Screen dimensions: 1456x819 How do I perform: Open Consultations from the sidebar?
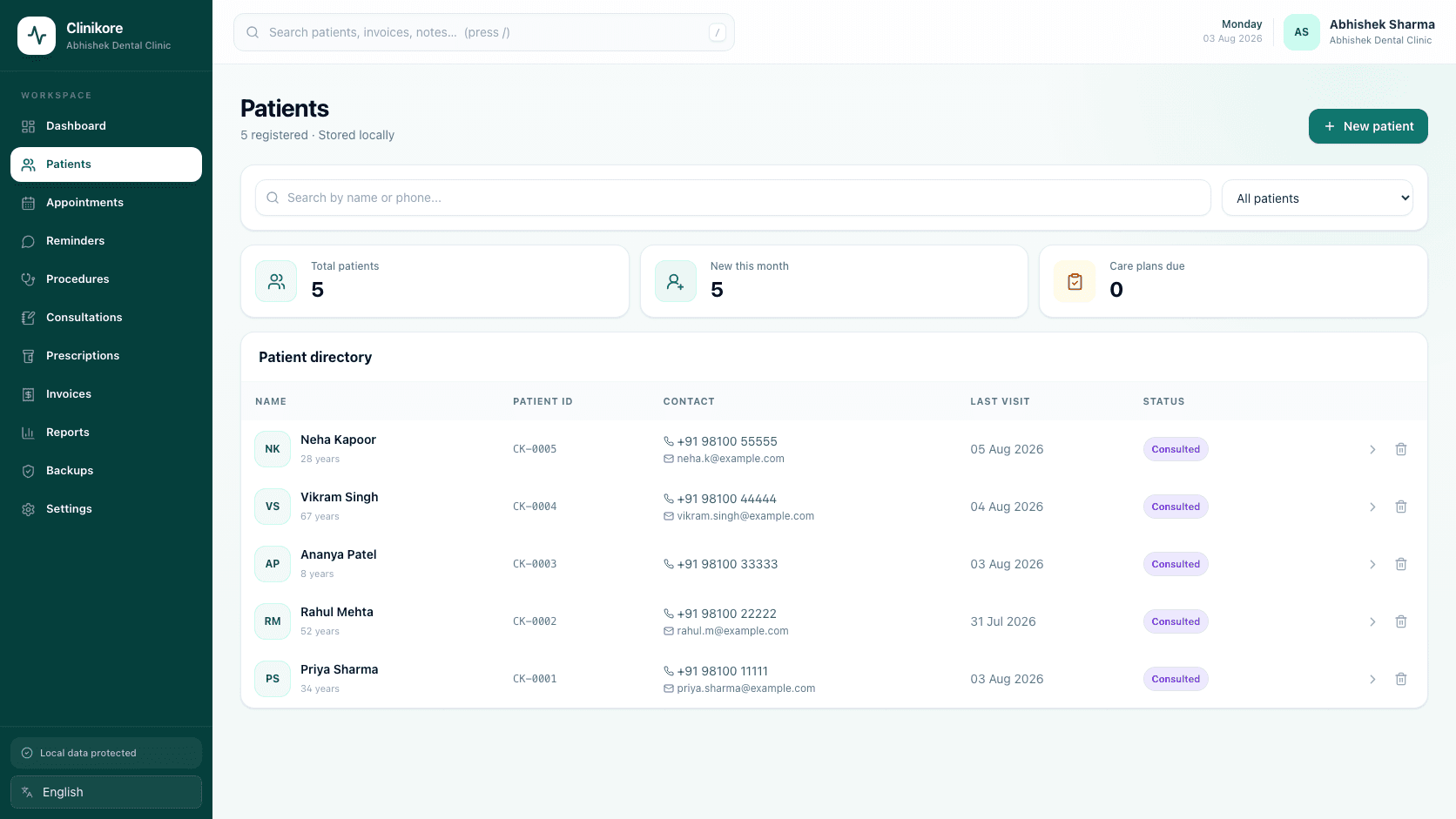pyautogui.click(x=106, y=318)
